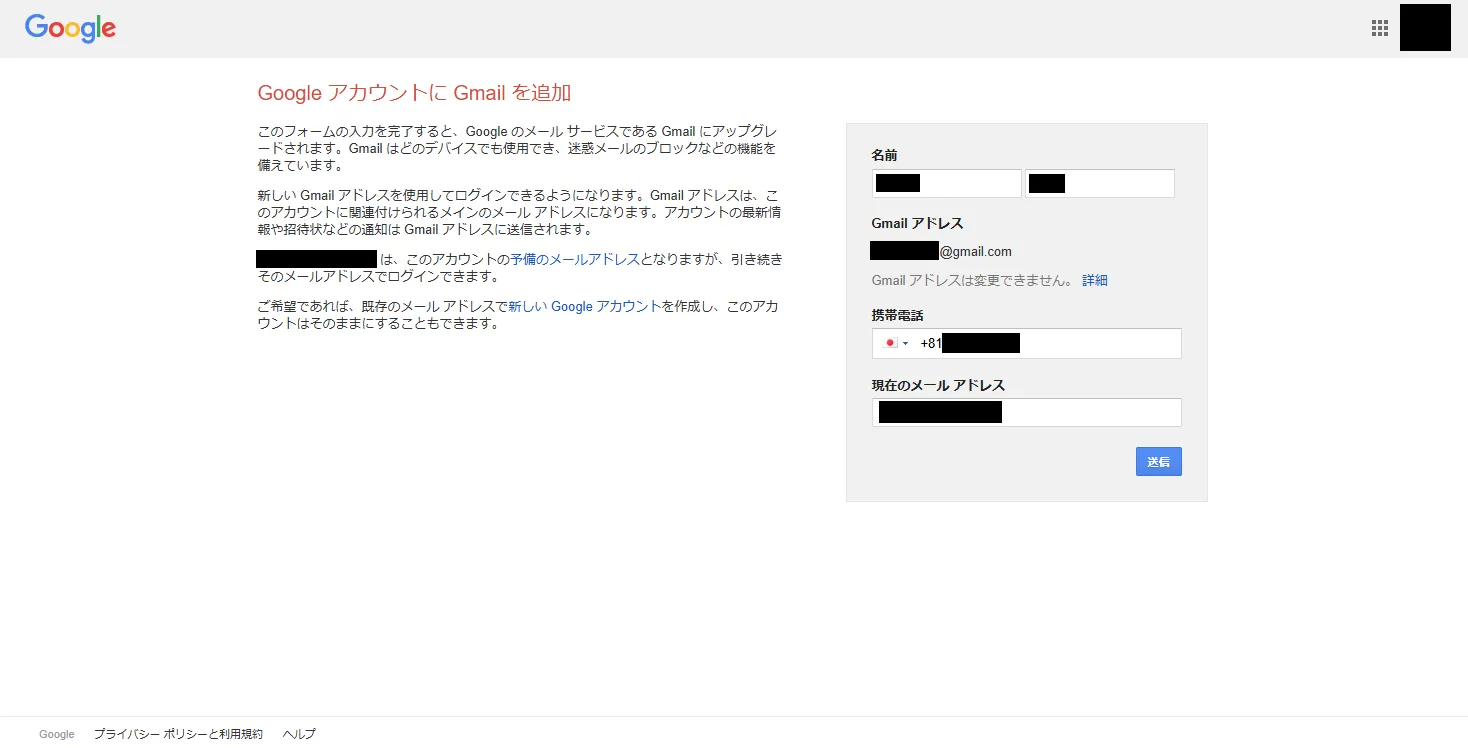The image size is (1468, 748).
Task: Click the red page heading about adding Gmail
Action: point(414,93)
